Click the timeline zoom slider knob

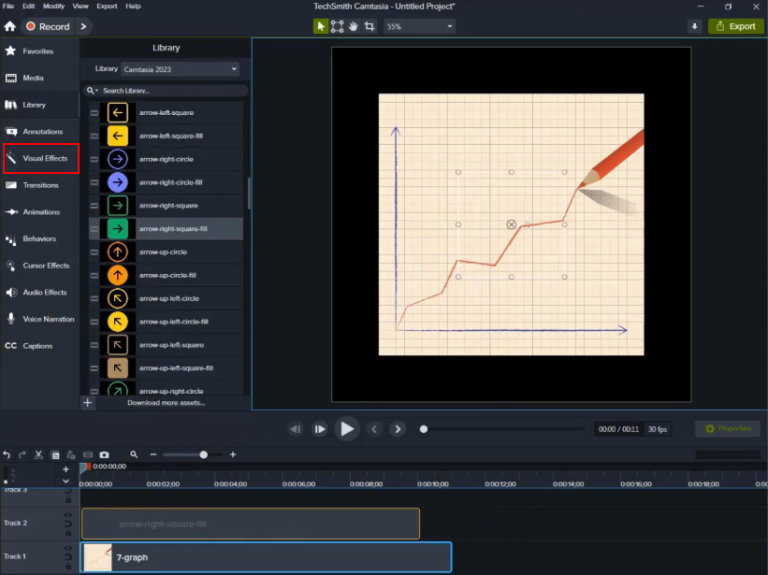pyautogui.click(x=203, y=455)
